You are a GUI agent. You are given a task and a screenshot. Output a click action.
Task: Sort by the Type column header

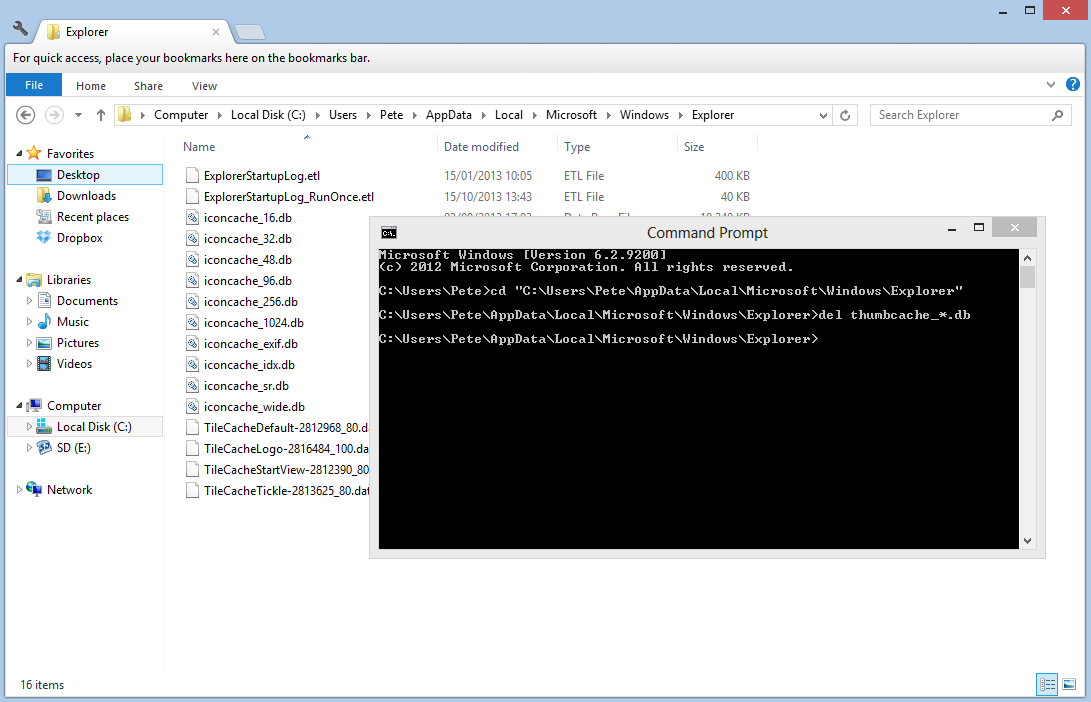point(577,147)
